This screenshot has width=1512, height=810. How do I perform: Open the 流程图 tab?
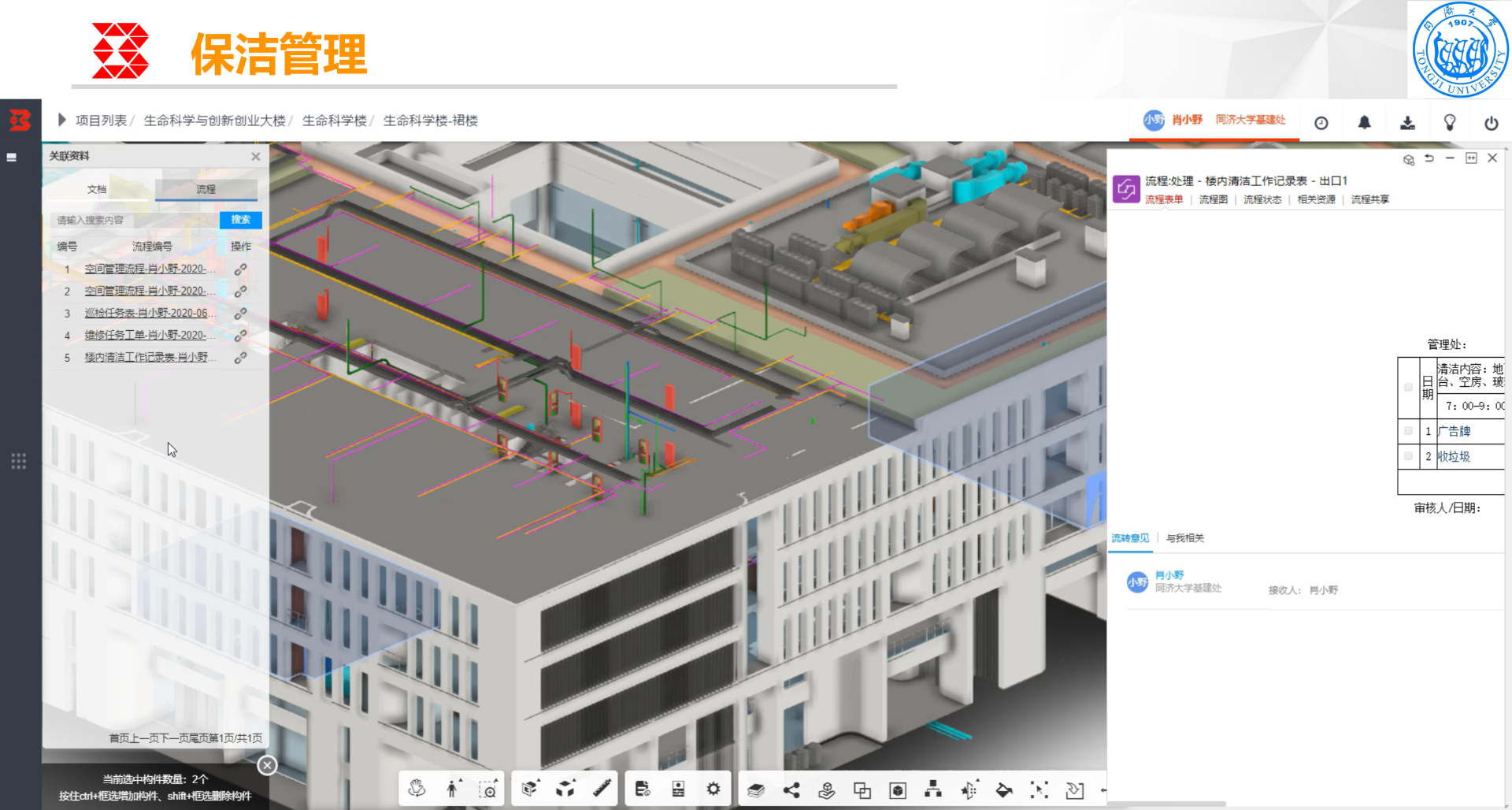pos(1213,199)
